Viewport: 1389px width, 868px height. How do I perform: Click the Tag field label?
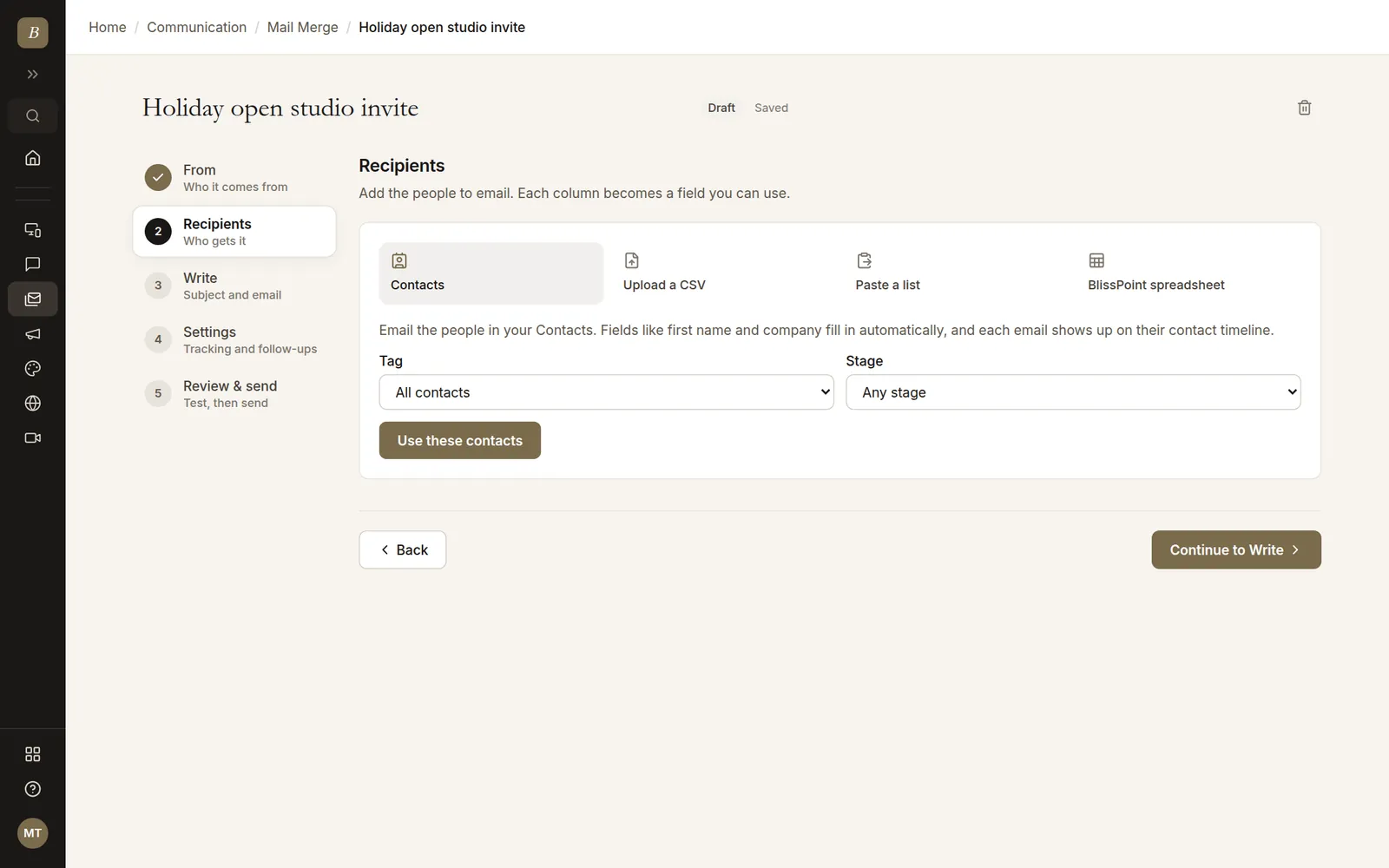(391, 361)
